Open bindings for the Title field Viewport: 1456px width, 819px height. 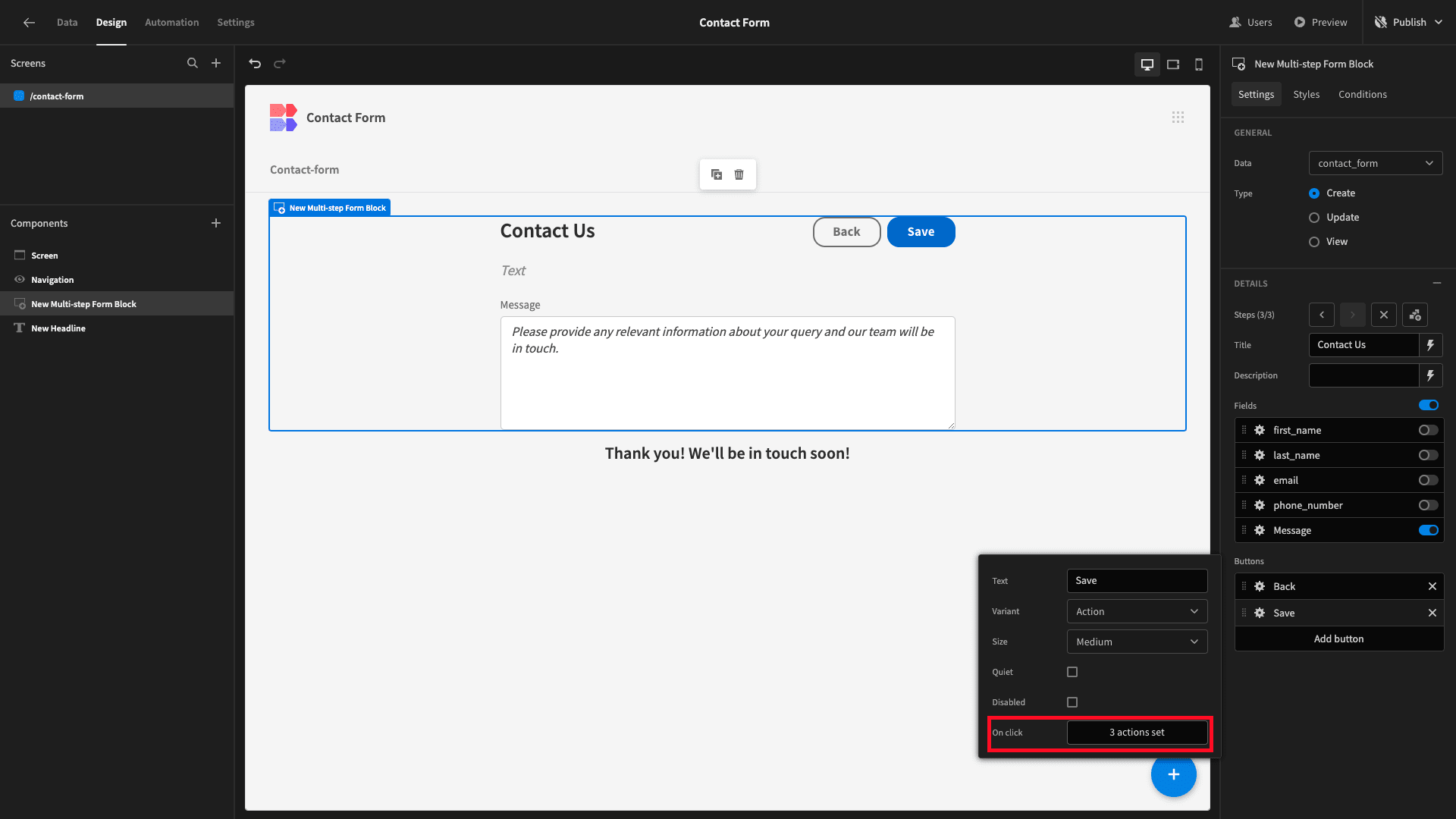pyautogui.click(x=1431, y=345)
